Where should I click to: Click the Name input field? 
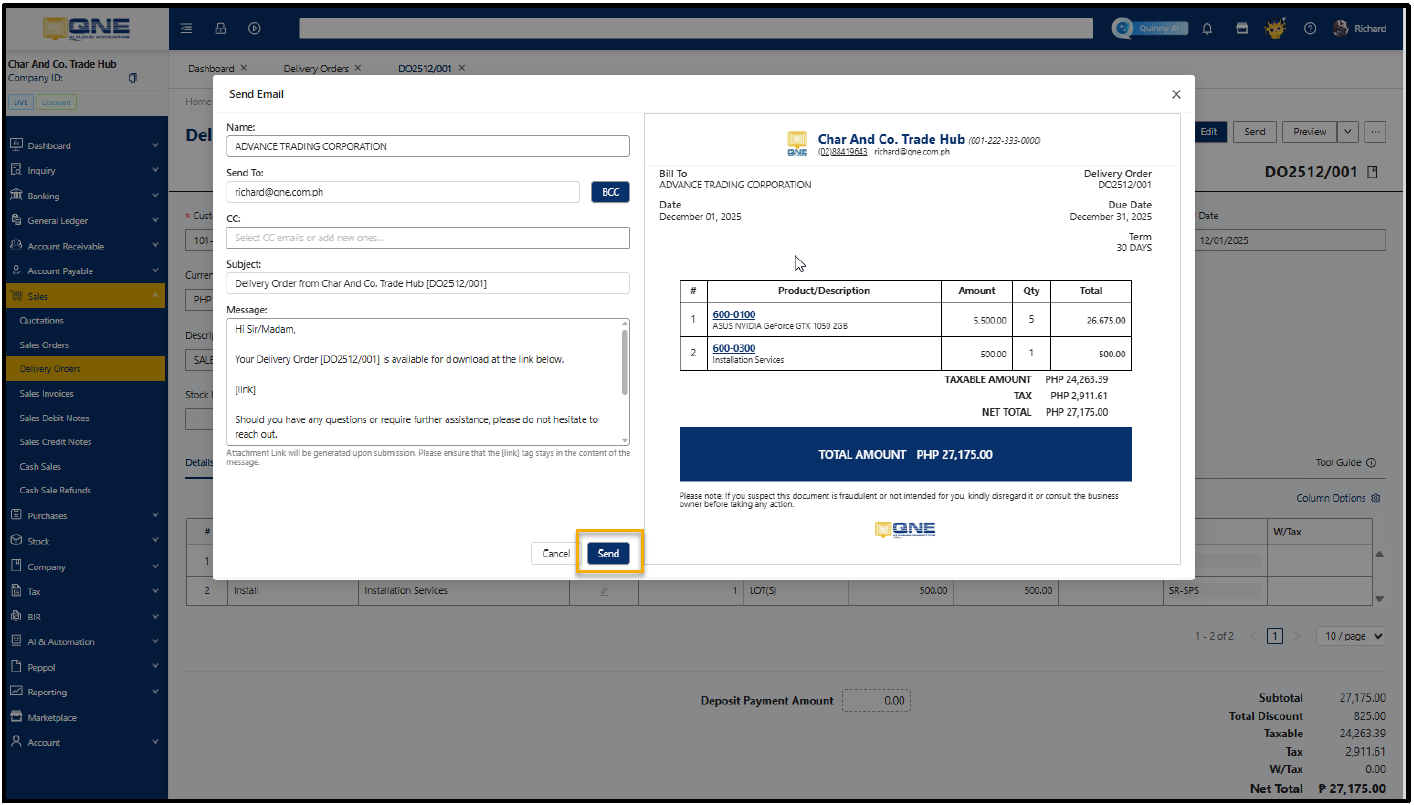(x=428, y=146)
